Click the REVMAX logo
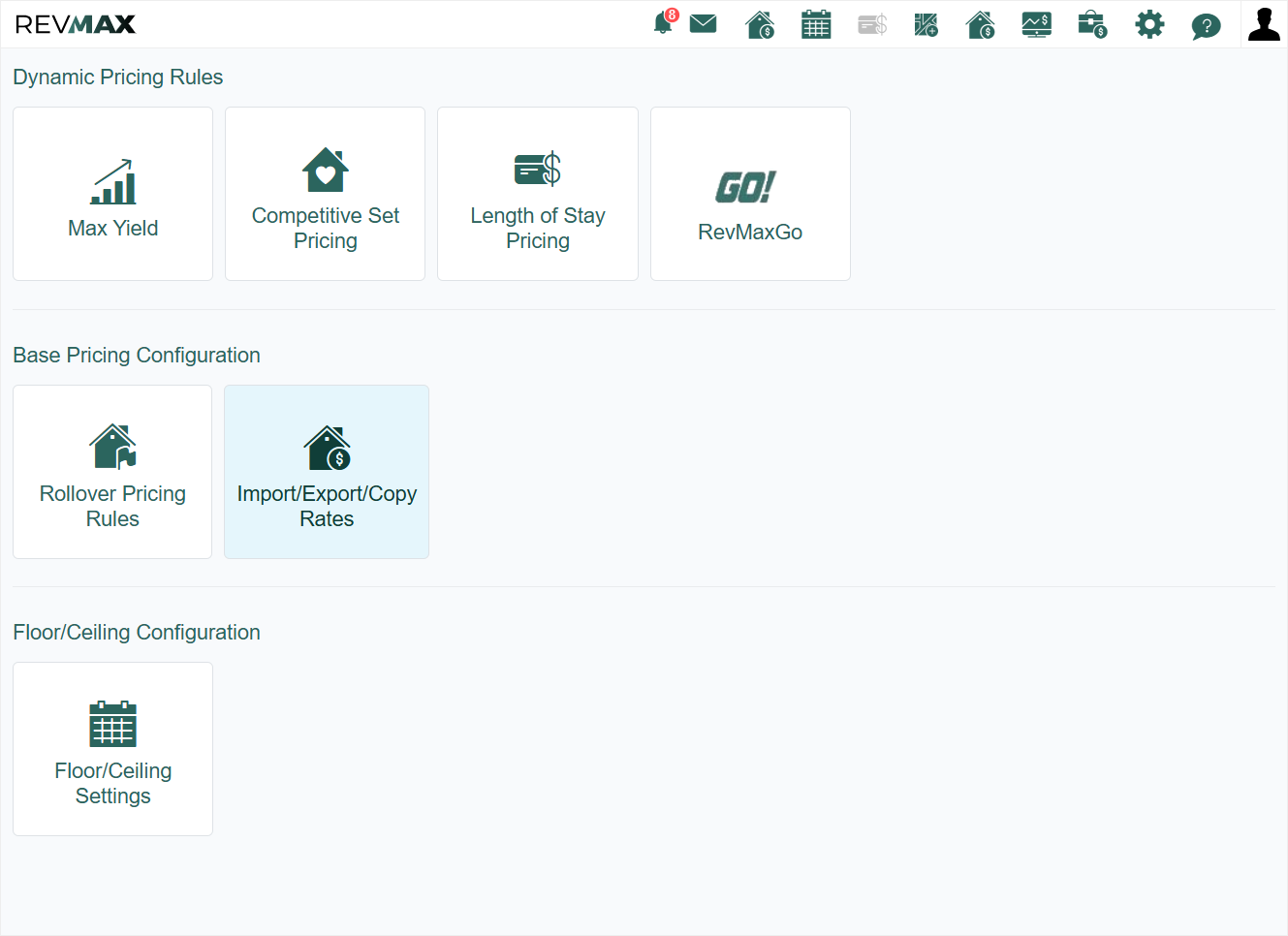The height and width of the screenshot is (936, 1288). (76, 24)
